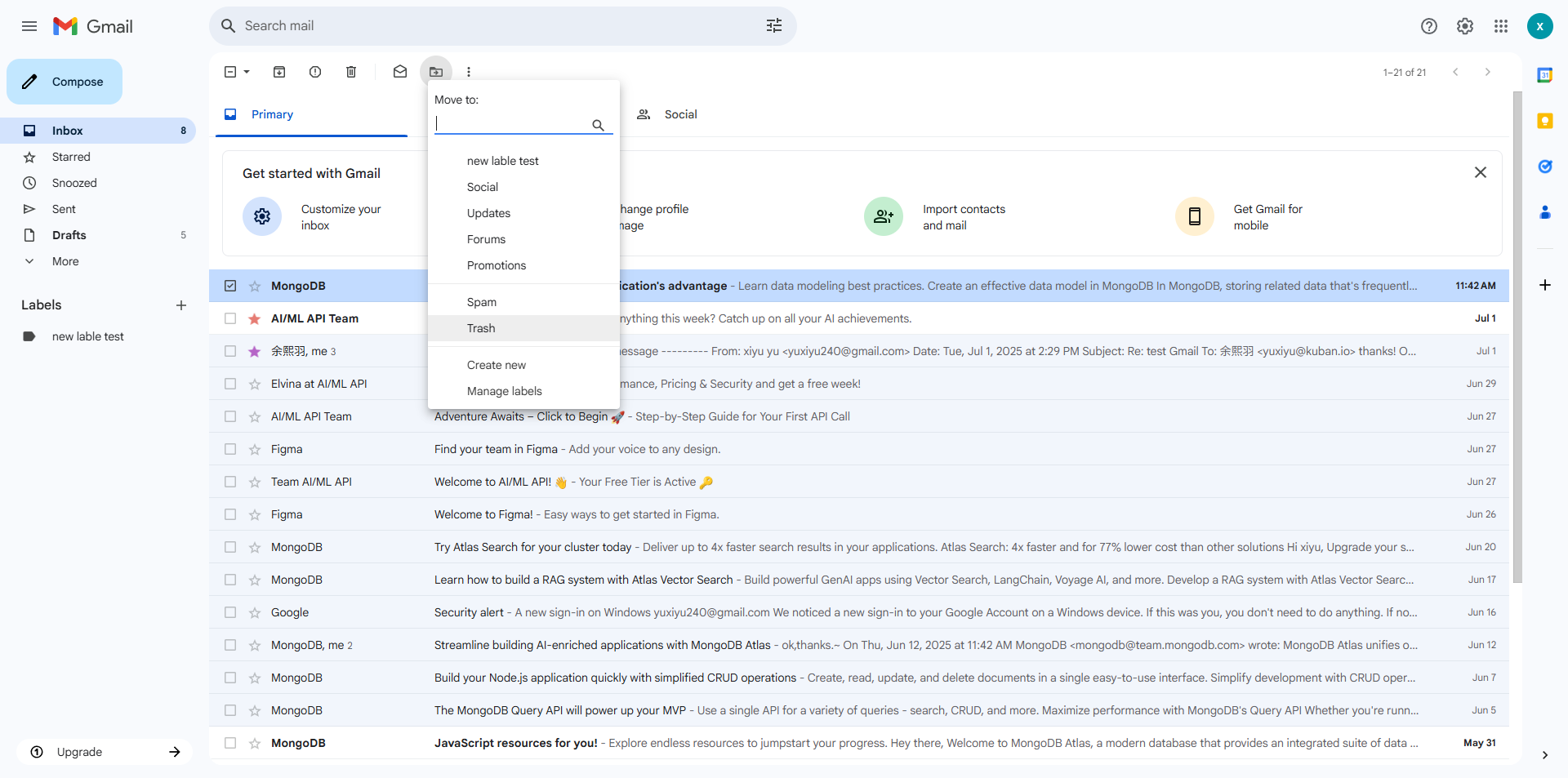1568x778 pixels.
Task: Click Import contacts and mail
Action: 964,217
